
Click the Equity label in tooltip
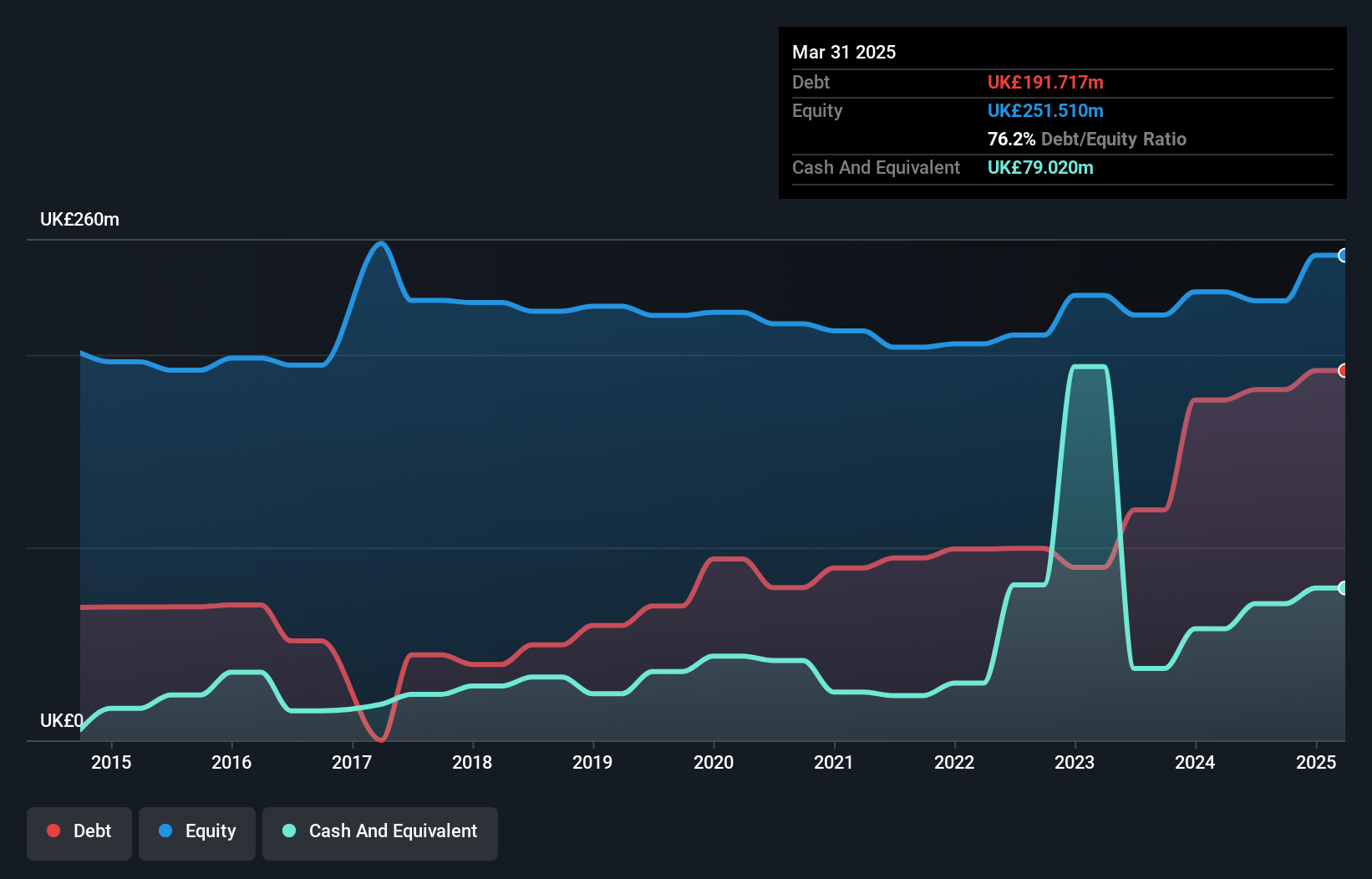(817, 111)
